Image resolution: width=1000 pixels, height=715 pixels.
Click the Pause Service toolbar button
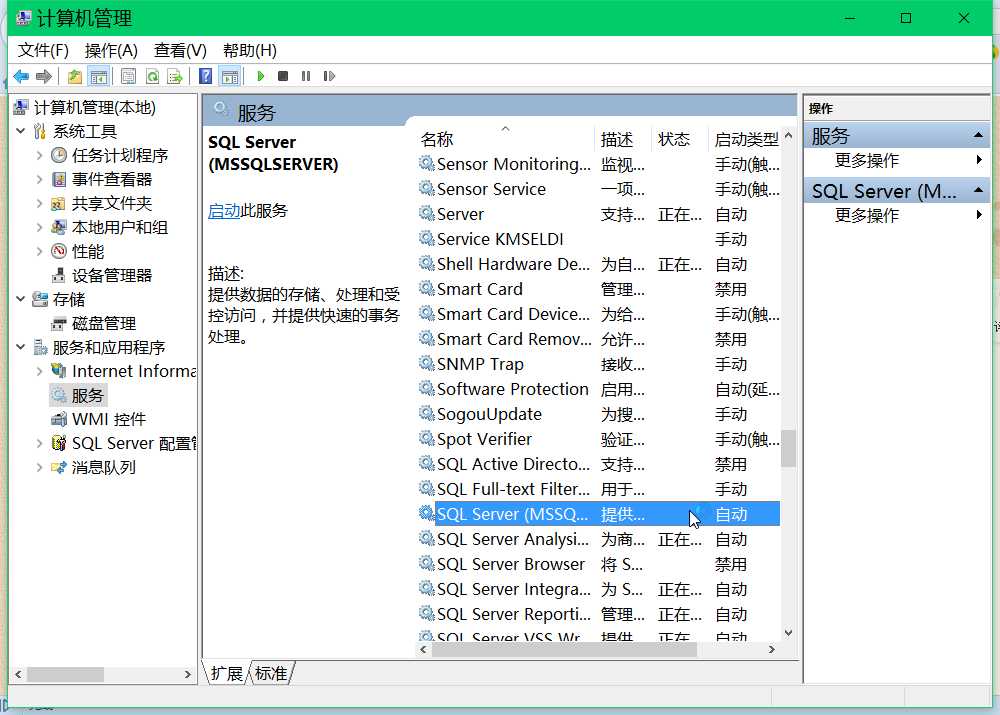(306, 76)
